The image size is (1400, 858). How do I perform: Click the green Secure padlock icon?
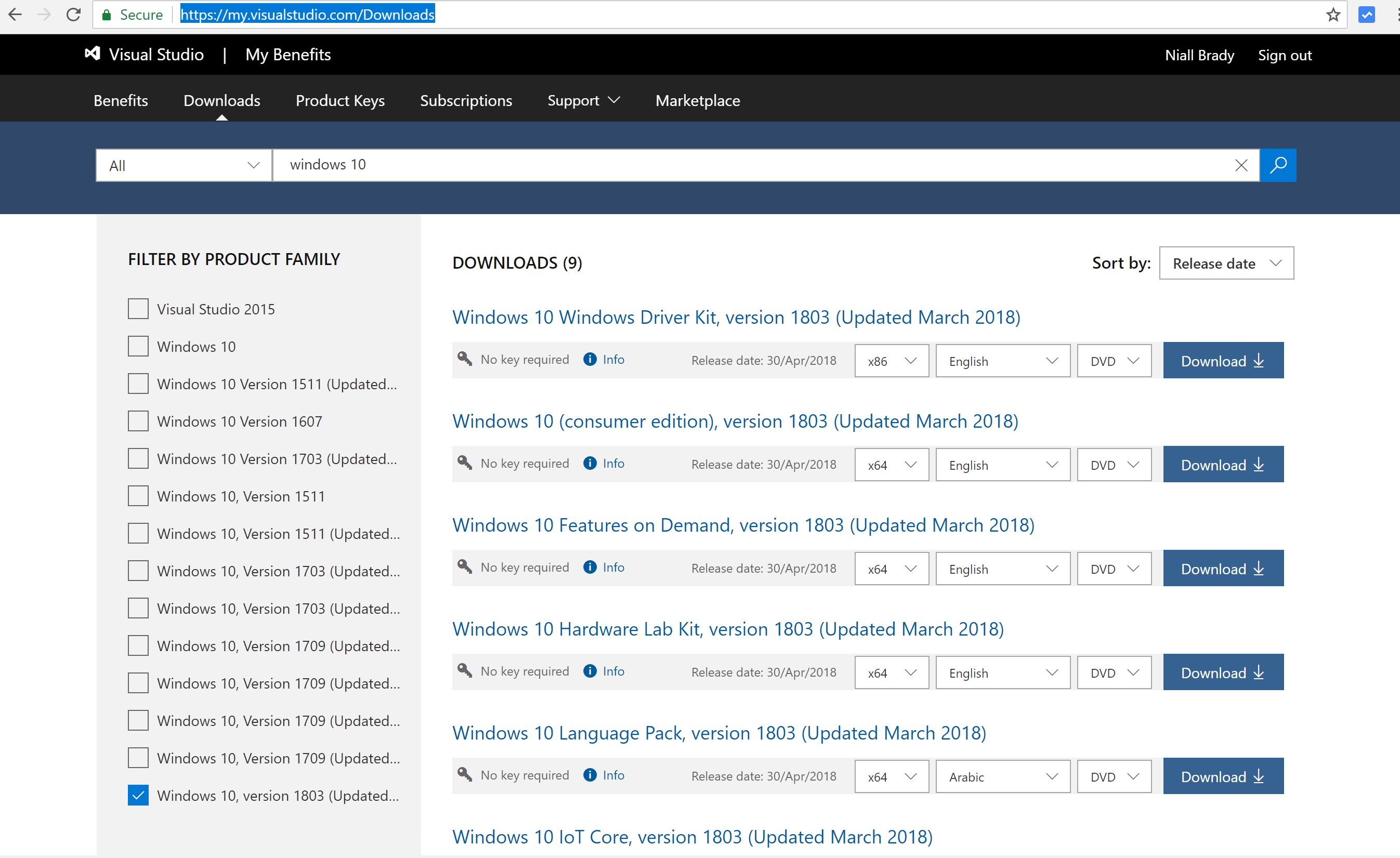[106, 15]
